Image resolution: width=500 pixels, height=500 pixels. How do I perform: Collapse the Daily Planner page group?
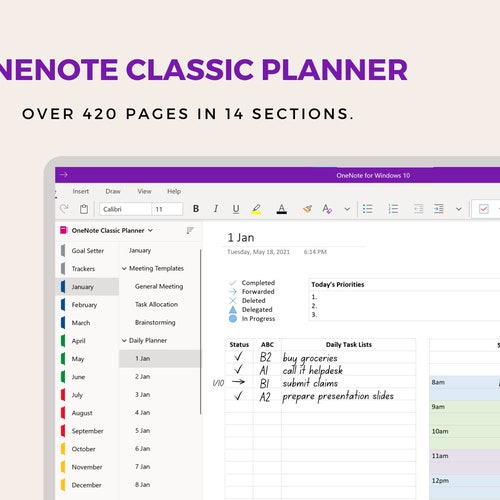pos(124,340)
